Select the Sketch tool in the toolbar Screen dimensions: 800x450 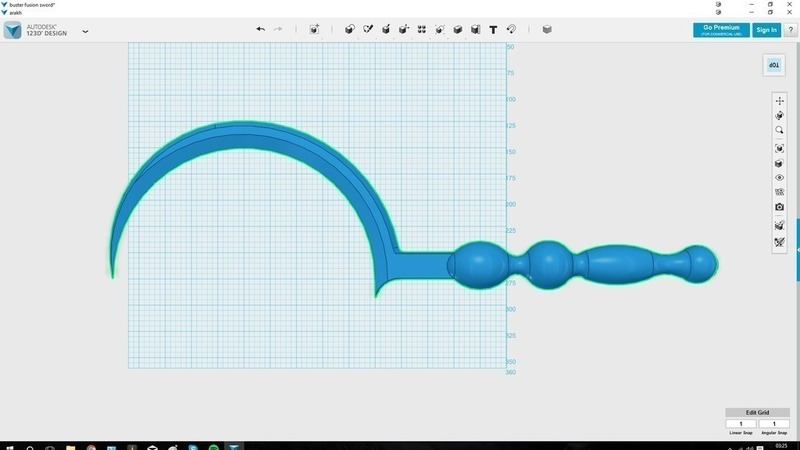click(368, 30)
